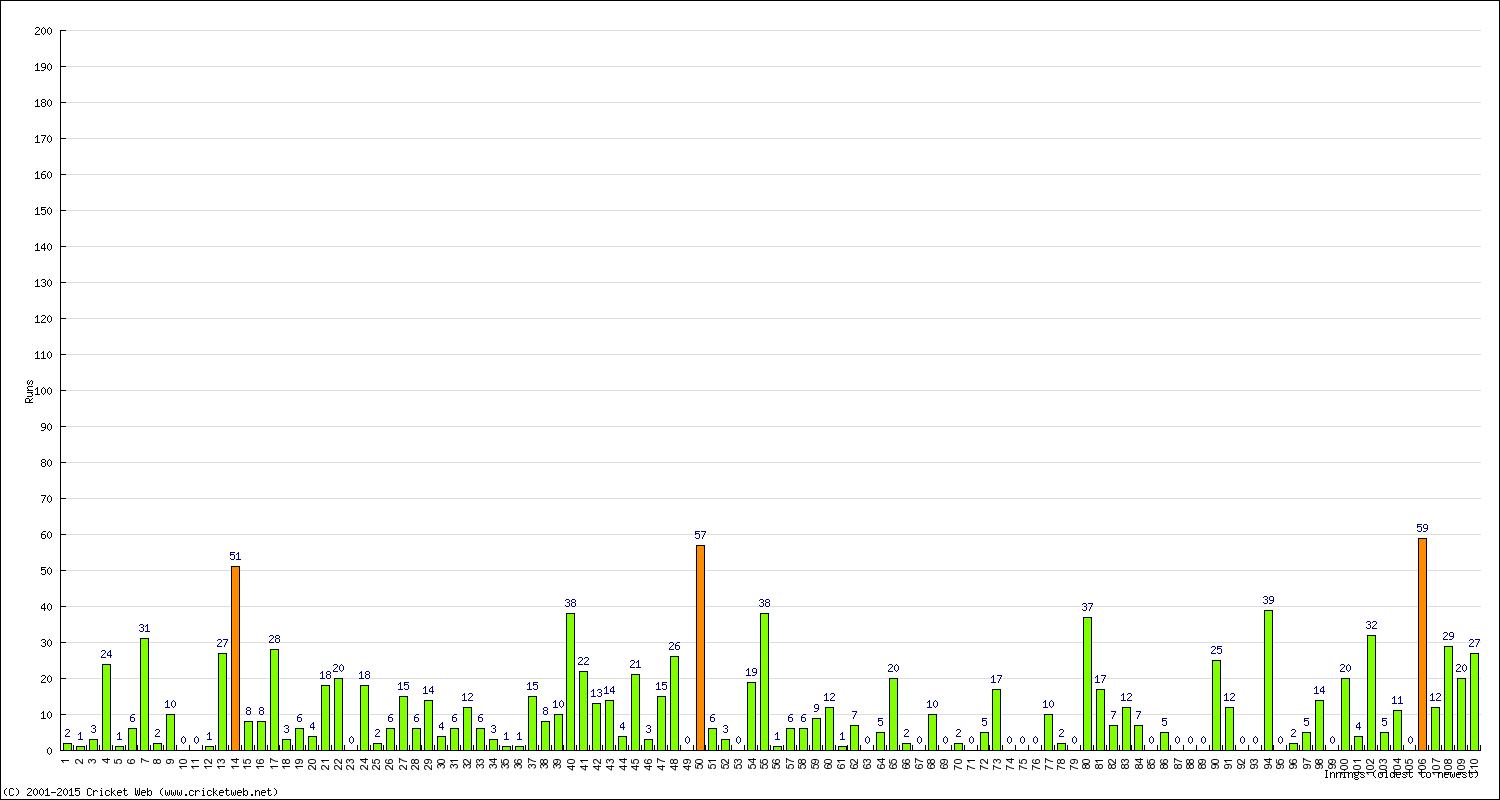This screenshot has height=800, width=1500.
Task: Click the x-axis innings label "50"
Action: tap(700, 762)
